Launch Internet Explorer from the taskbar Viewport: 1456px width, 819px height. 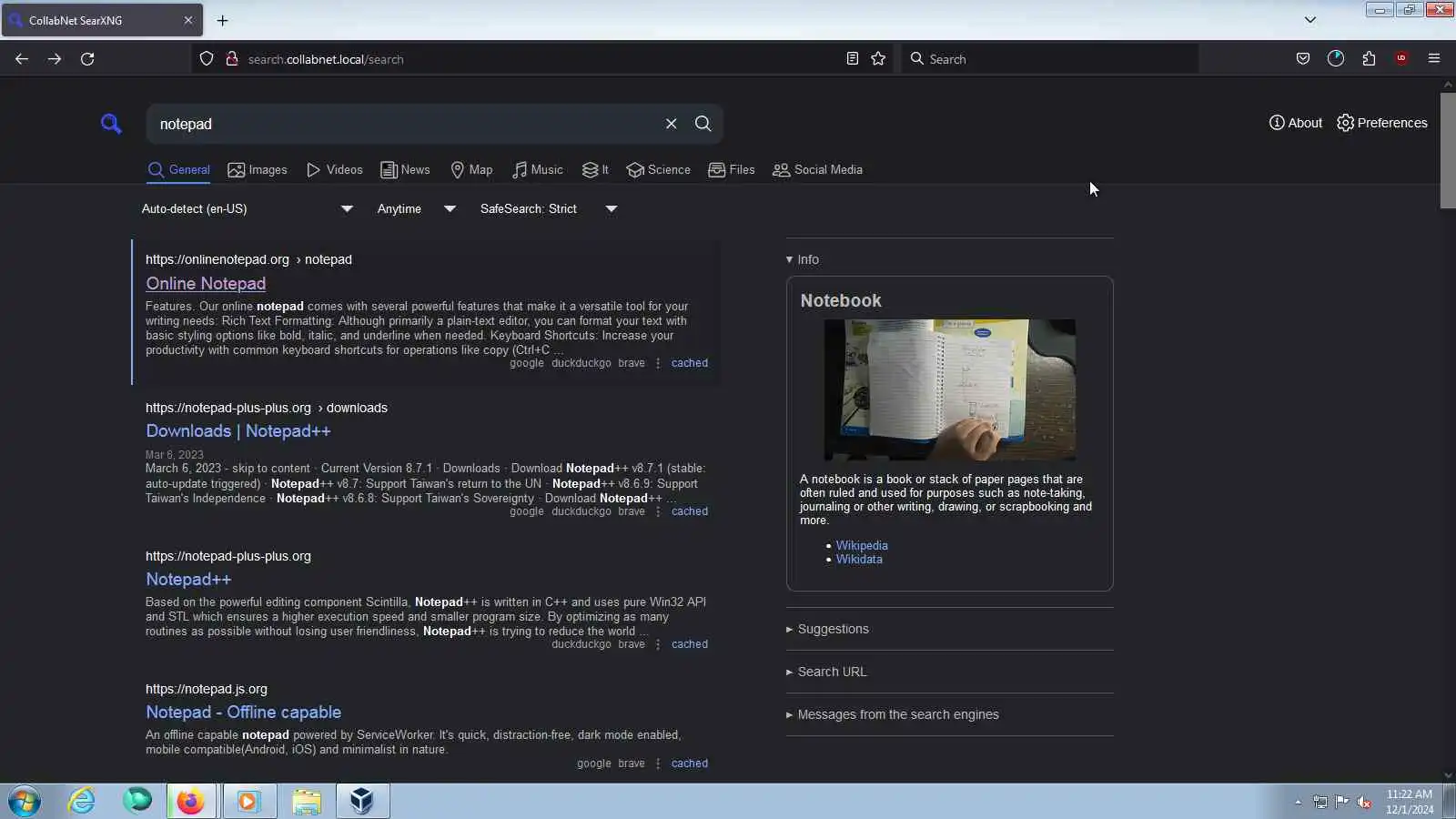click(82, 802)
